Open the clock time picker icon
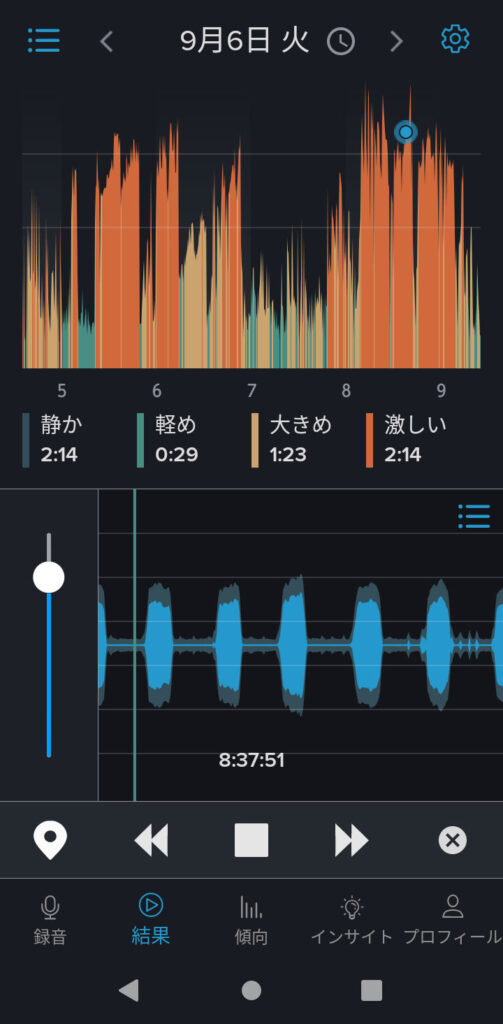 tap(341, 42)
